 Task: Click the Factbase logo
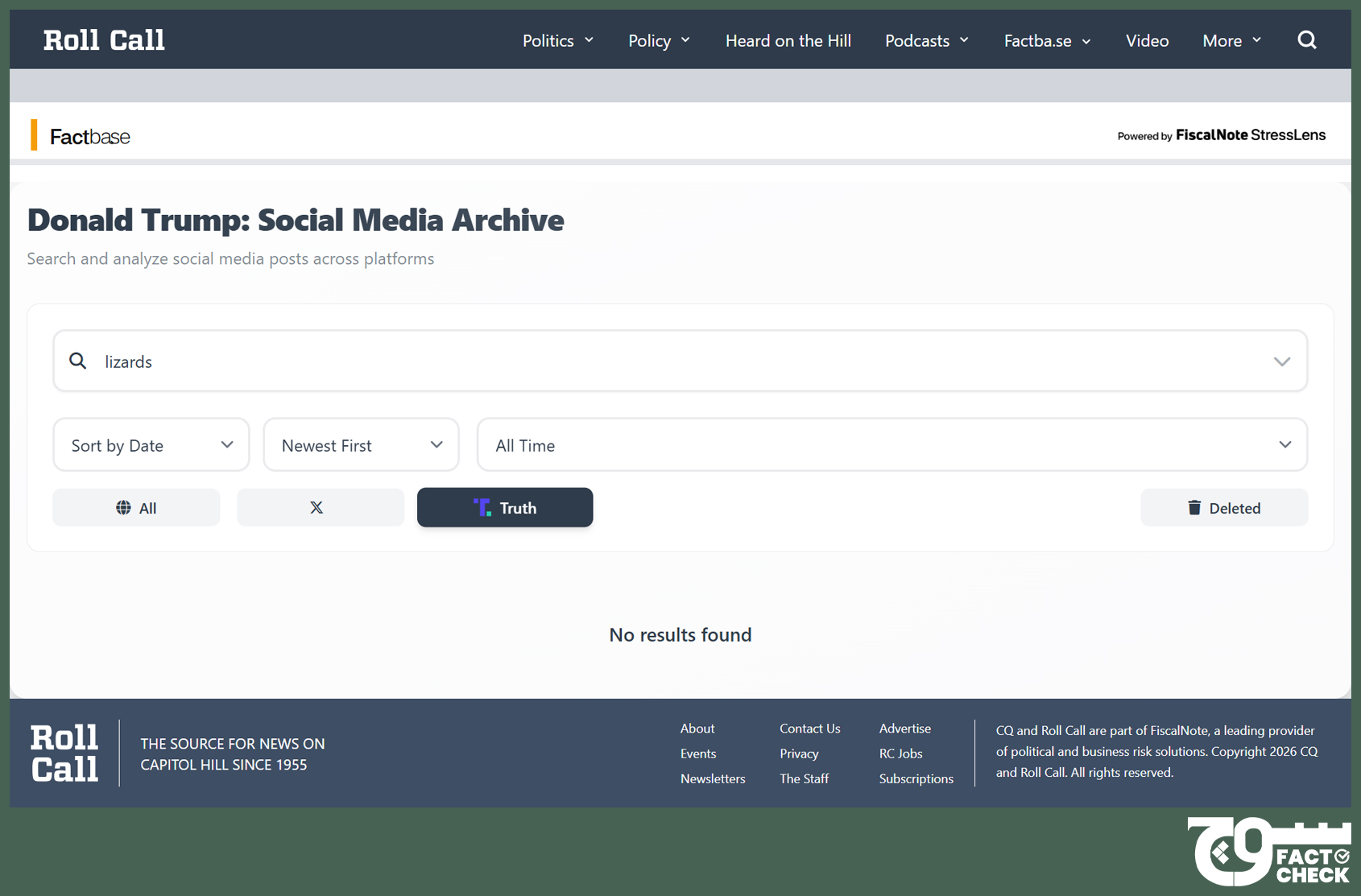[89, 137]
